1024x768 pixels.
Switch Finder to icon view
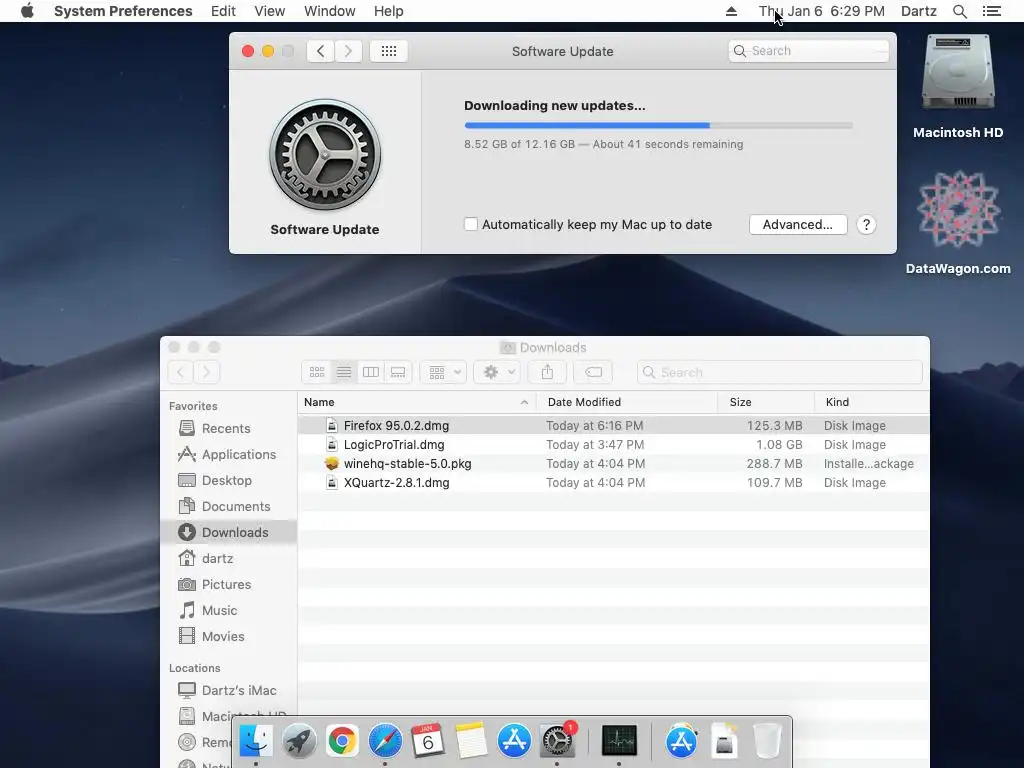point(317,372)
